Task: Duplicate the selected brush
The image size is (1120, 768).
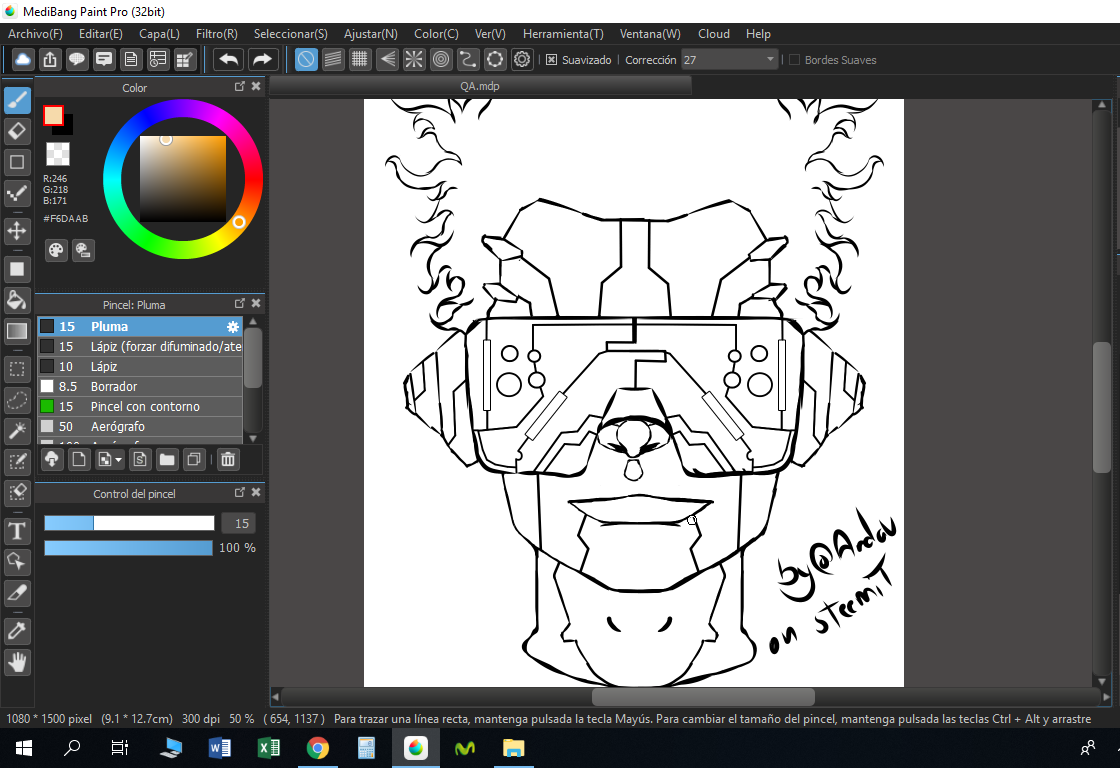Action: (194, 459)
